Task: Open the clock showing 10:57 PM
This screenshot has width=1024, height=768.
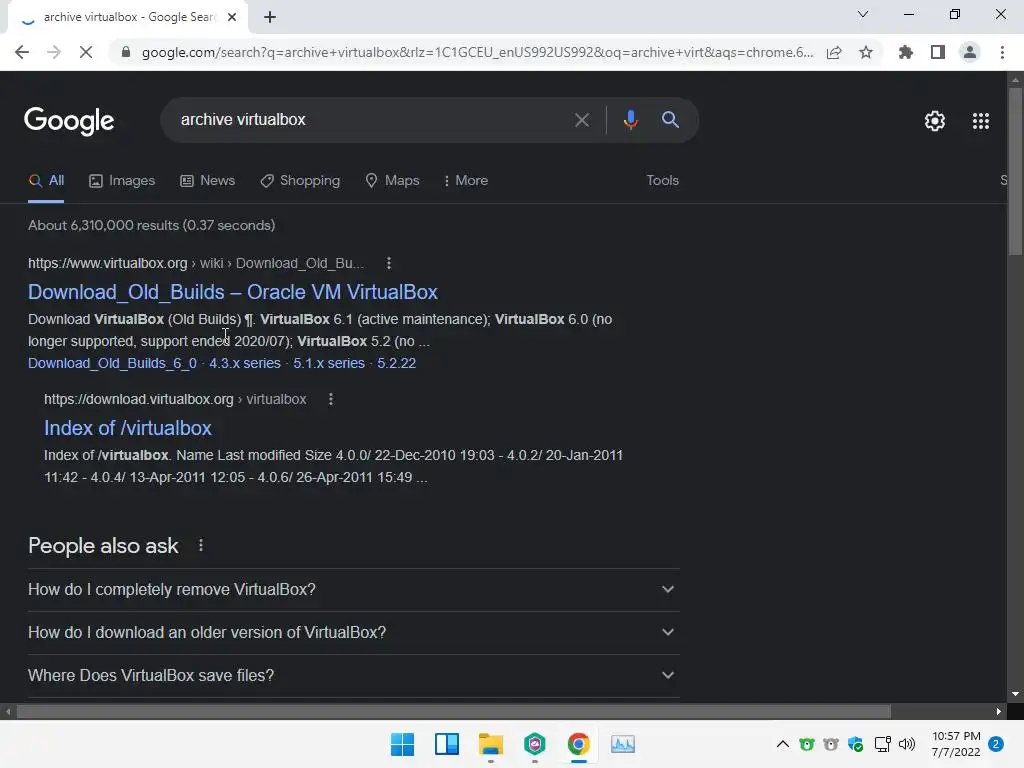Action: point(956,744)
